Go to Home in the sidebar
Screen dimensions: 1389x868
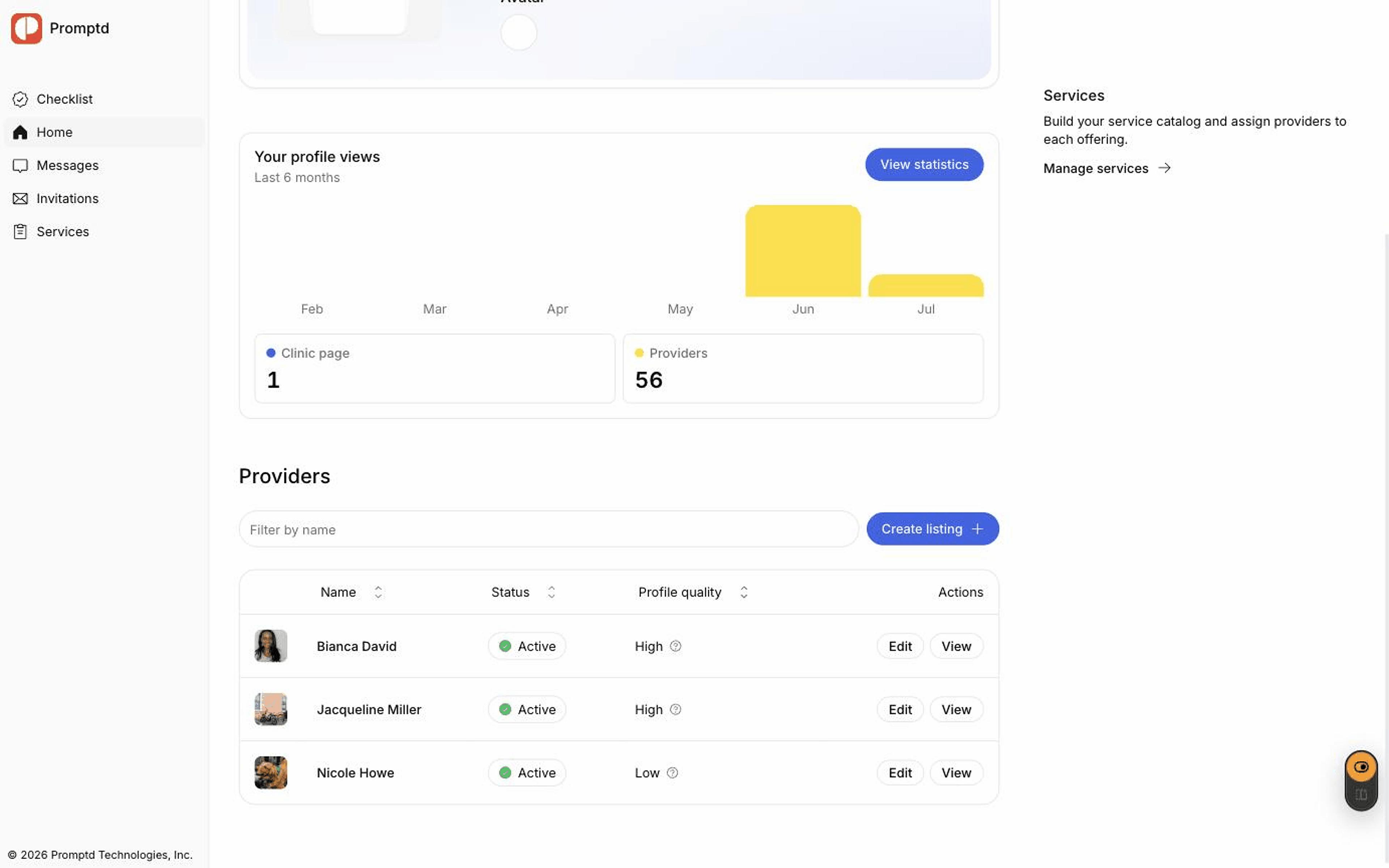point(104,132)
